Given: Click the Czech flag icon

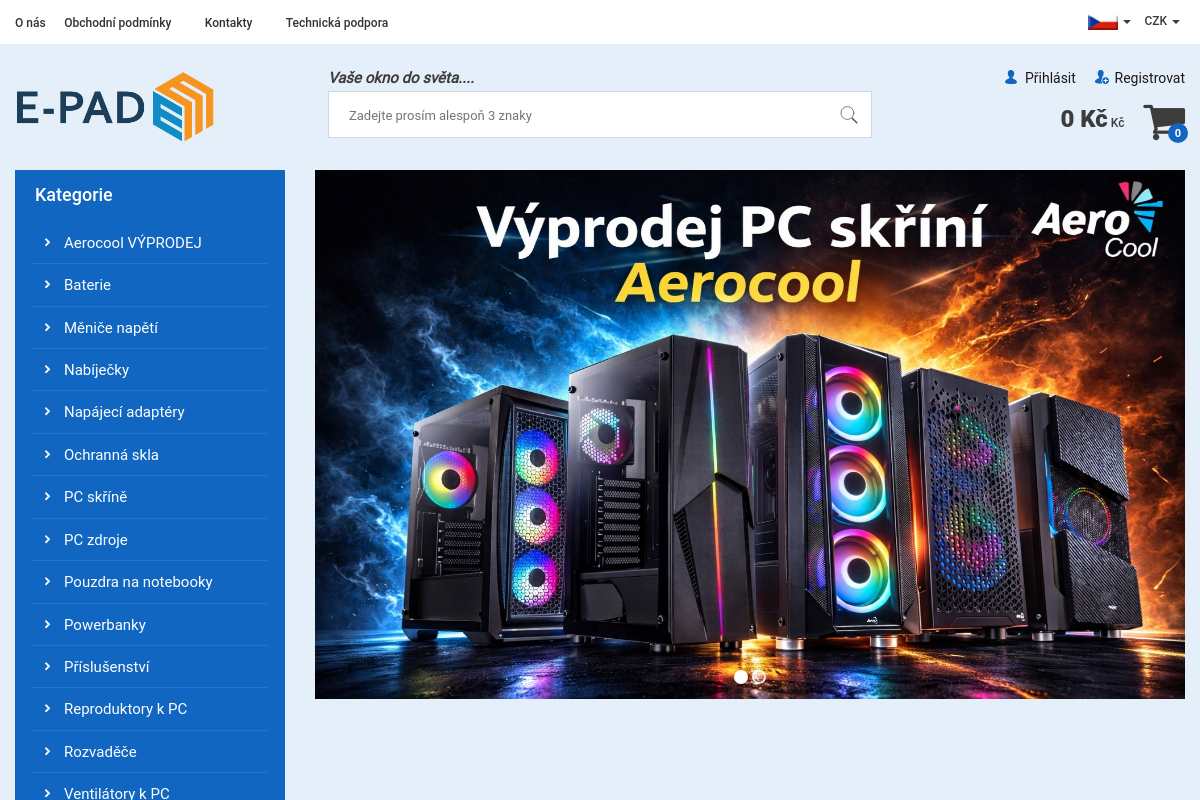Looking at the screenshot, I should (x=1102, y=21).
